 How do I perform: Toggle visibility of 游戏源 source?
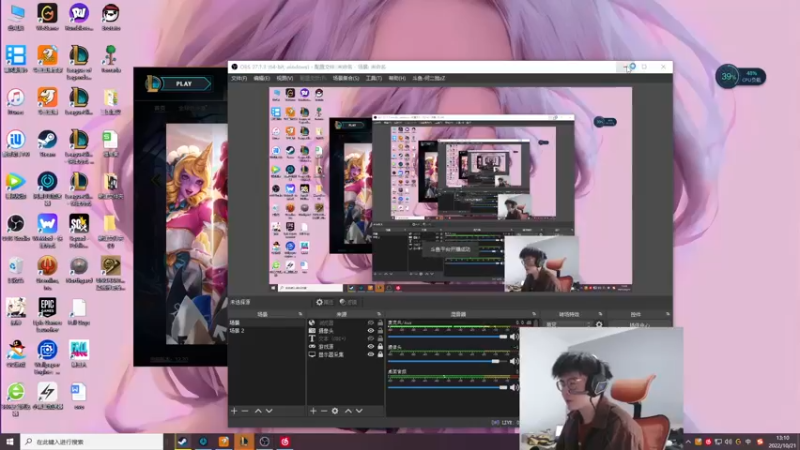(x=371, y=346)
